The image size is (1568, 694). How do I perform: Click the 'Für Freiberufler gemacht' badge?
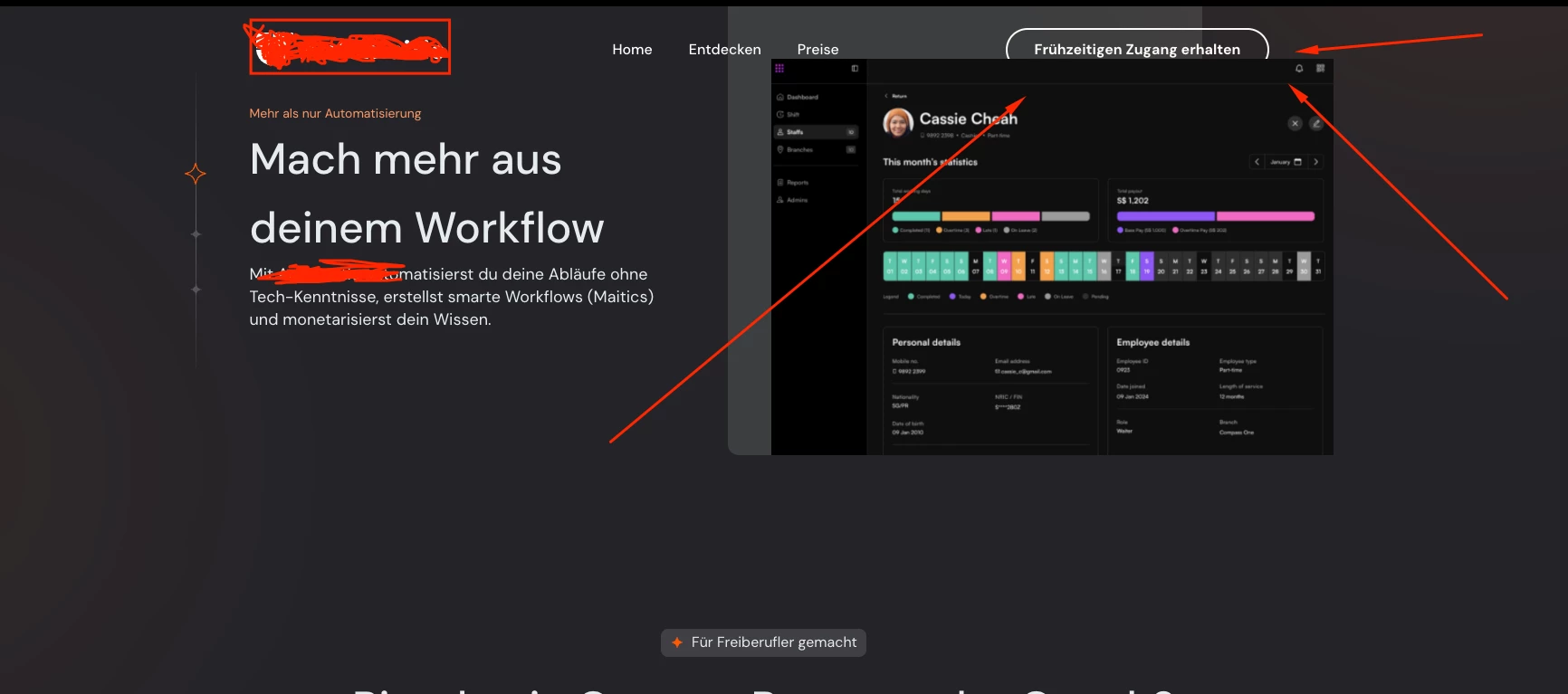point(763,642)
